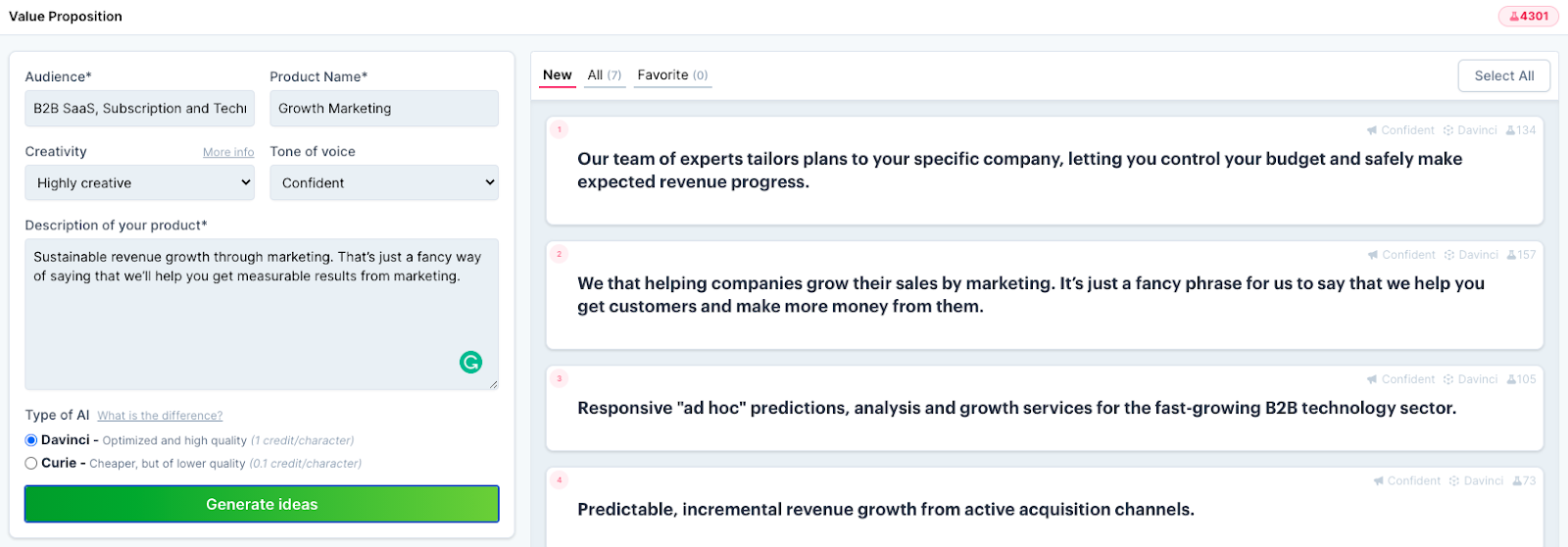Click megaphone icon on third result card
The height and width of the screenshot is (547, 1568).
click(x=1372, y=379)
